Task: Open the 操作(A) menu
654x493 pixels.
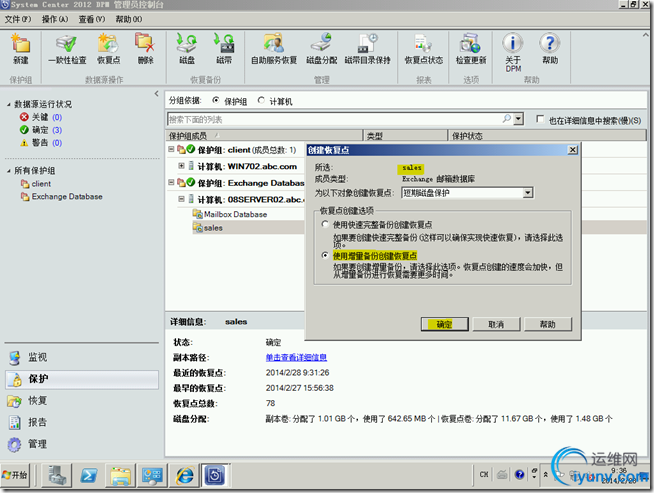Action: click(55, 19)
